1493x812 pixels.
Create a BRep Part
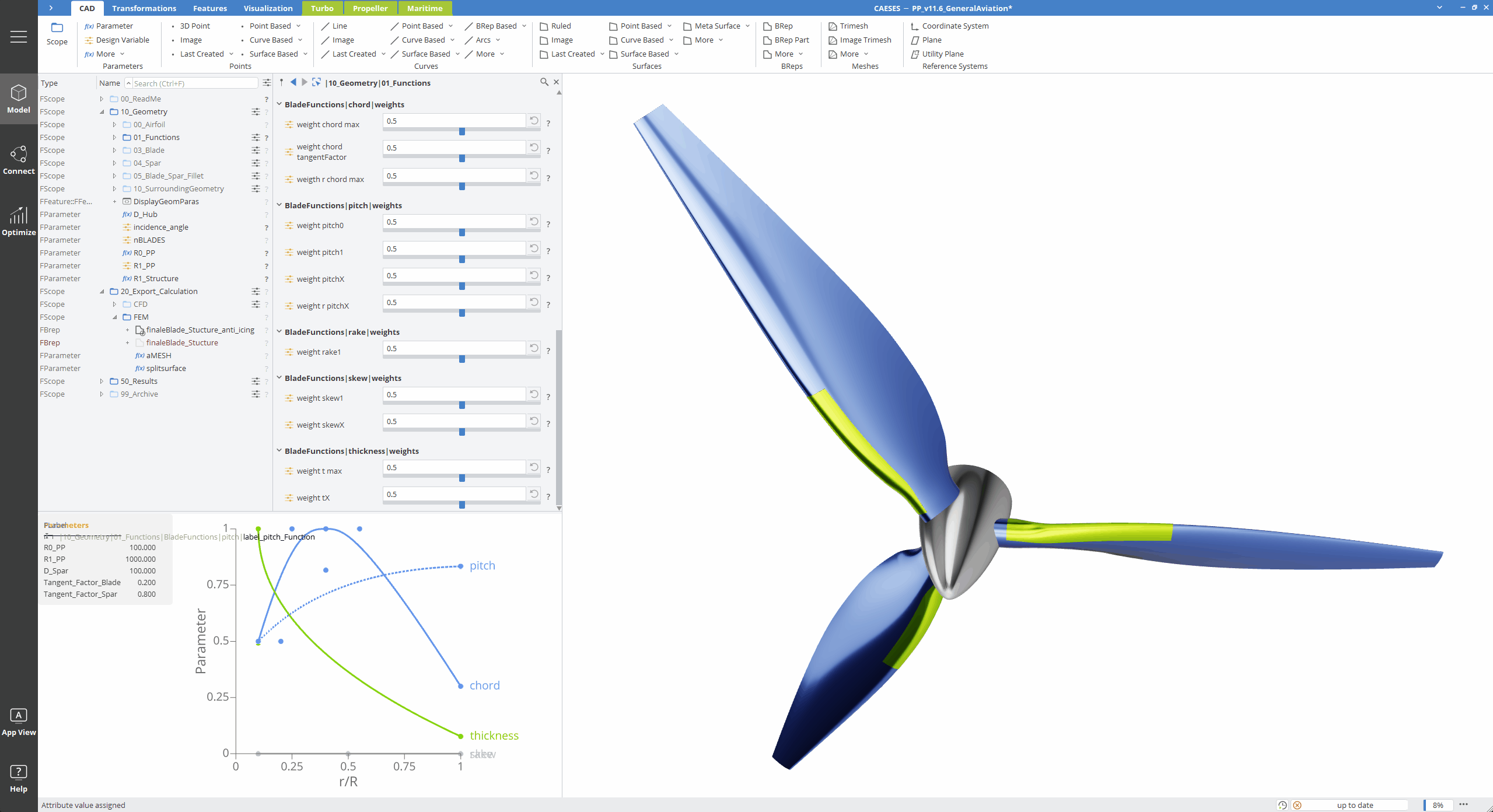point(786,40)
